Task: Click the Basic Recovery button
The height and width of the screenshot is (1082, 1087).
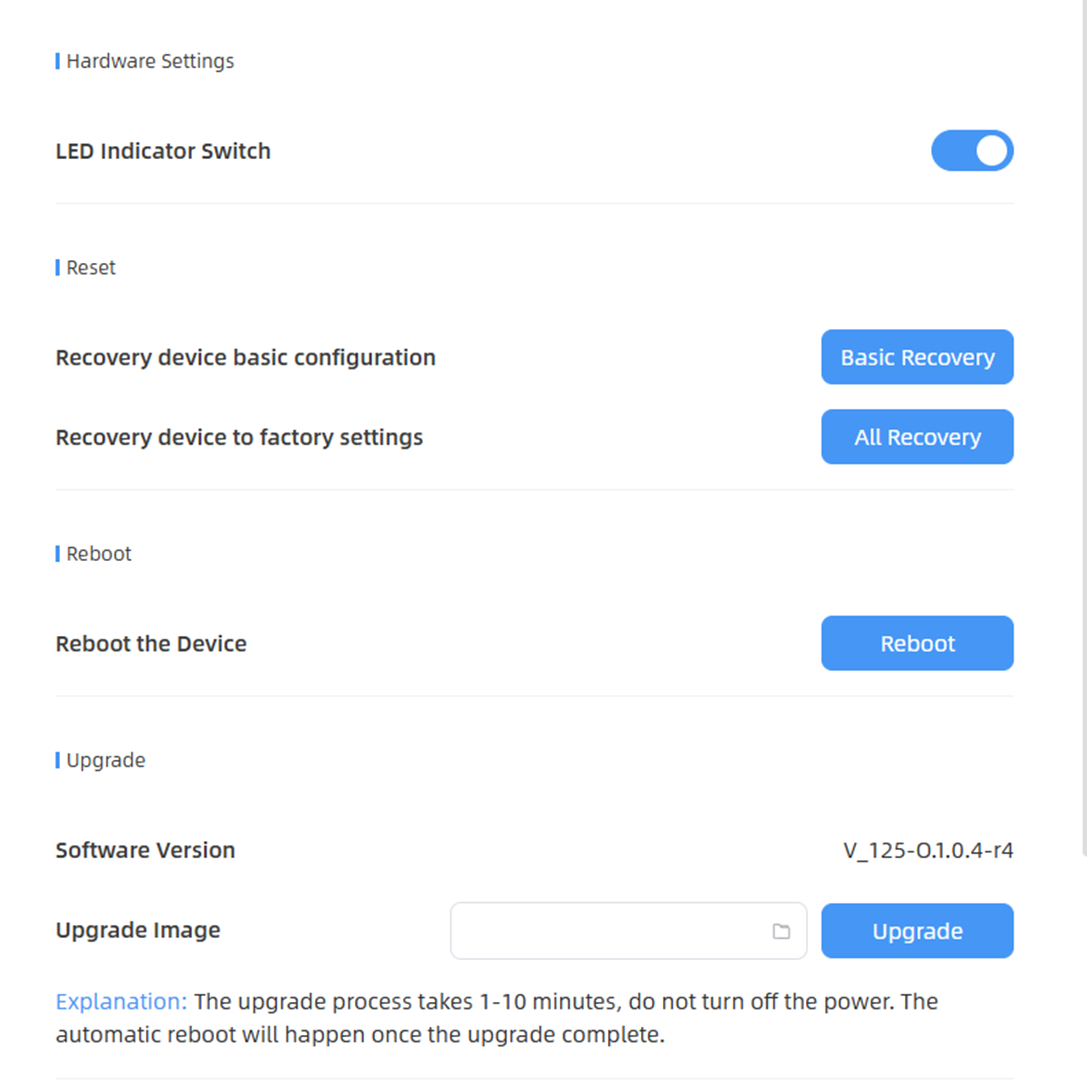Action: (917, 357)
